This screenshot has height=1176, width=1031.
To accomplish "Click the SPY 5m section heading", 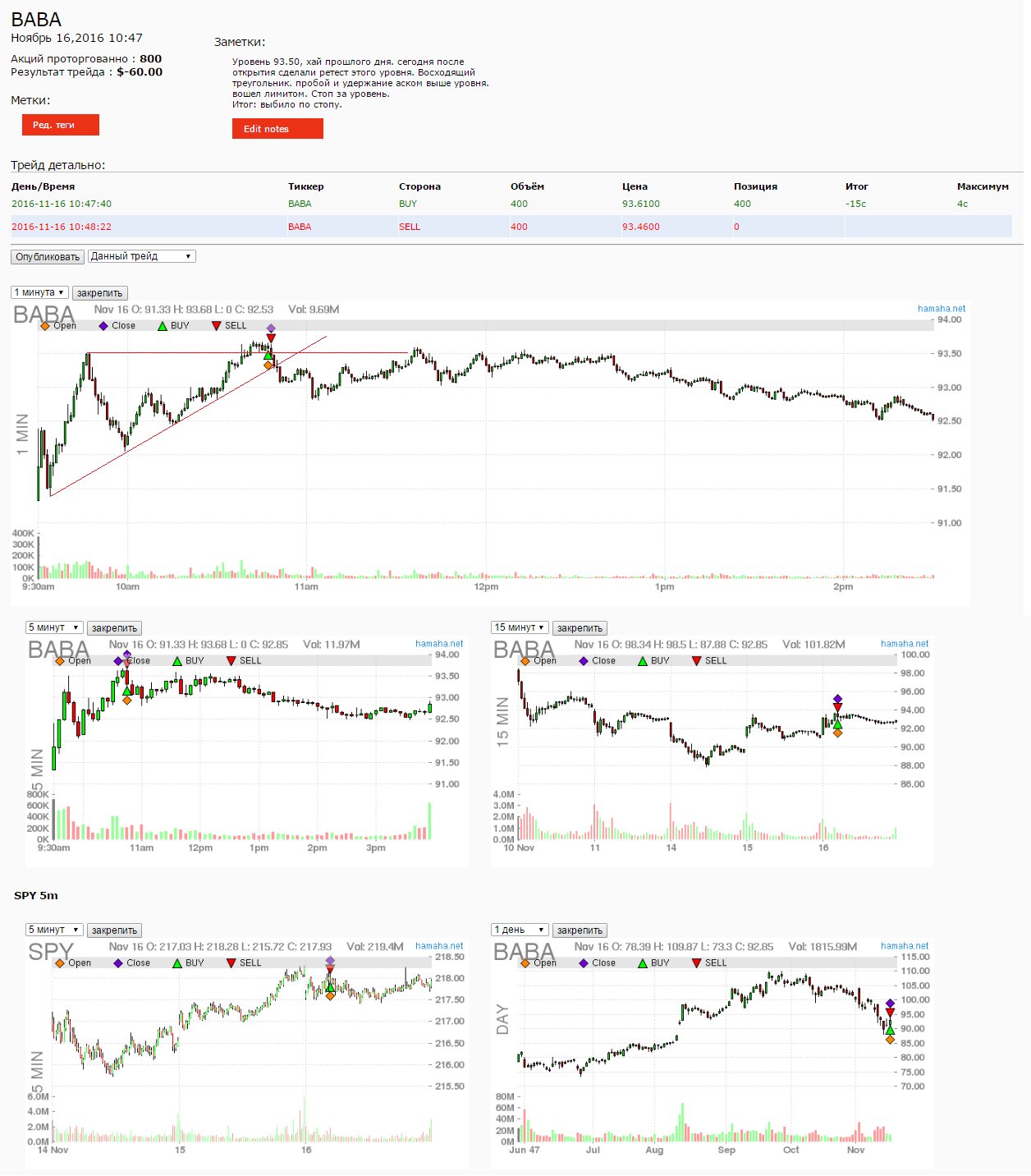I will coord(36,895).
